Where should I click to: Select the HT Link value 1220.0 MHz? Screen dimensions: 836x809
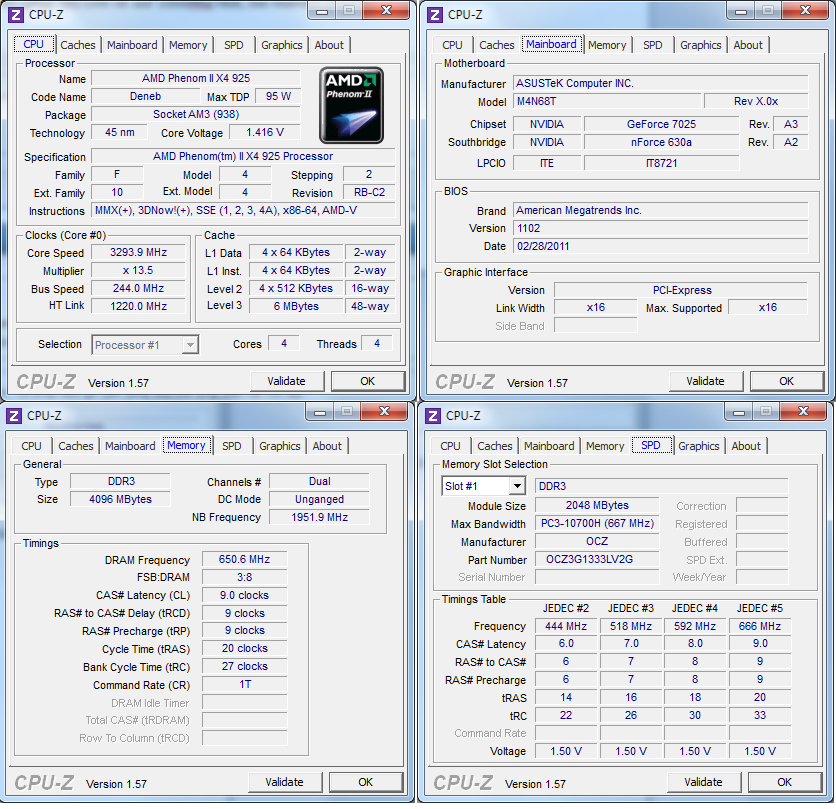(x=138, y=306)
